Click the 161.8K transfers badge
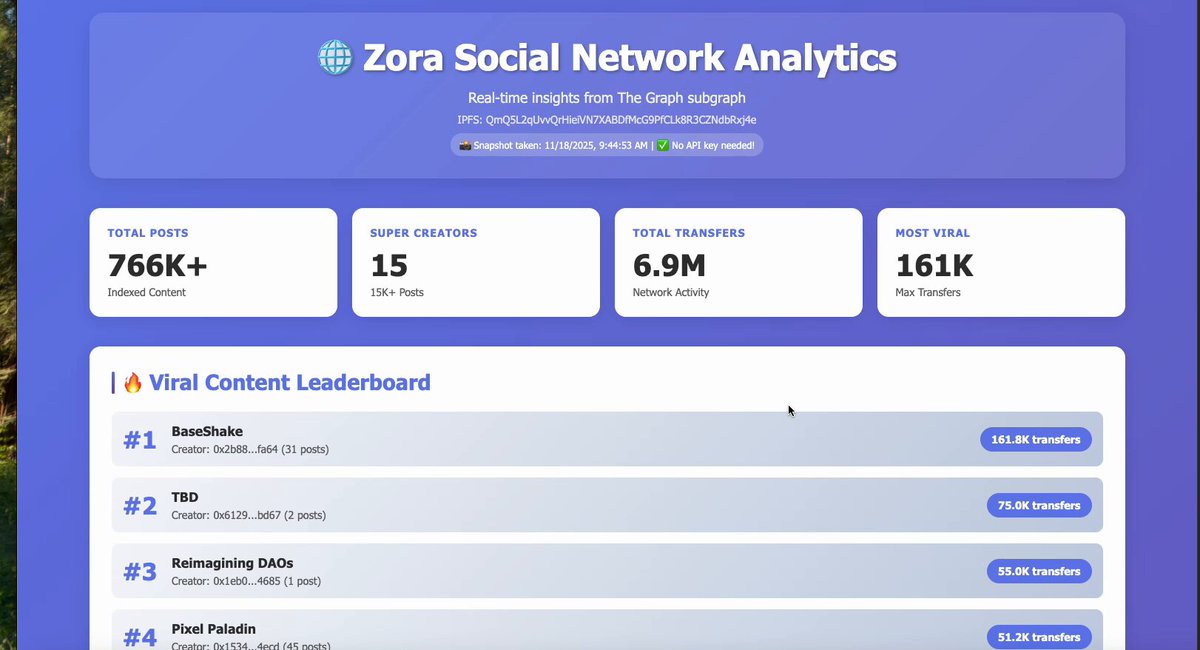1200x650 pixels. click(x=1036, y=439)
